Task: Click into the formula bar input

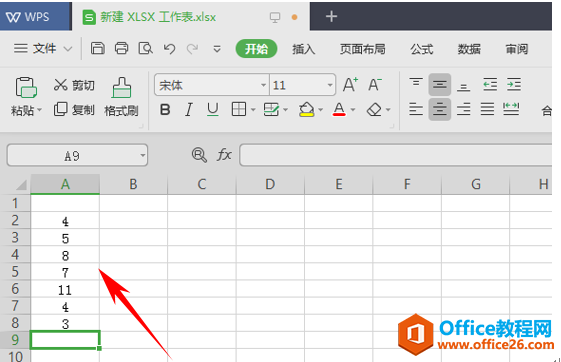Action: (x=396, y=155)
